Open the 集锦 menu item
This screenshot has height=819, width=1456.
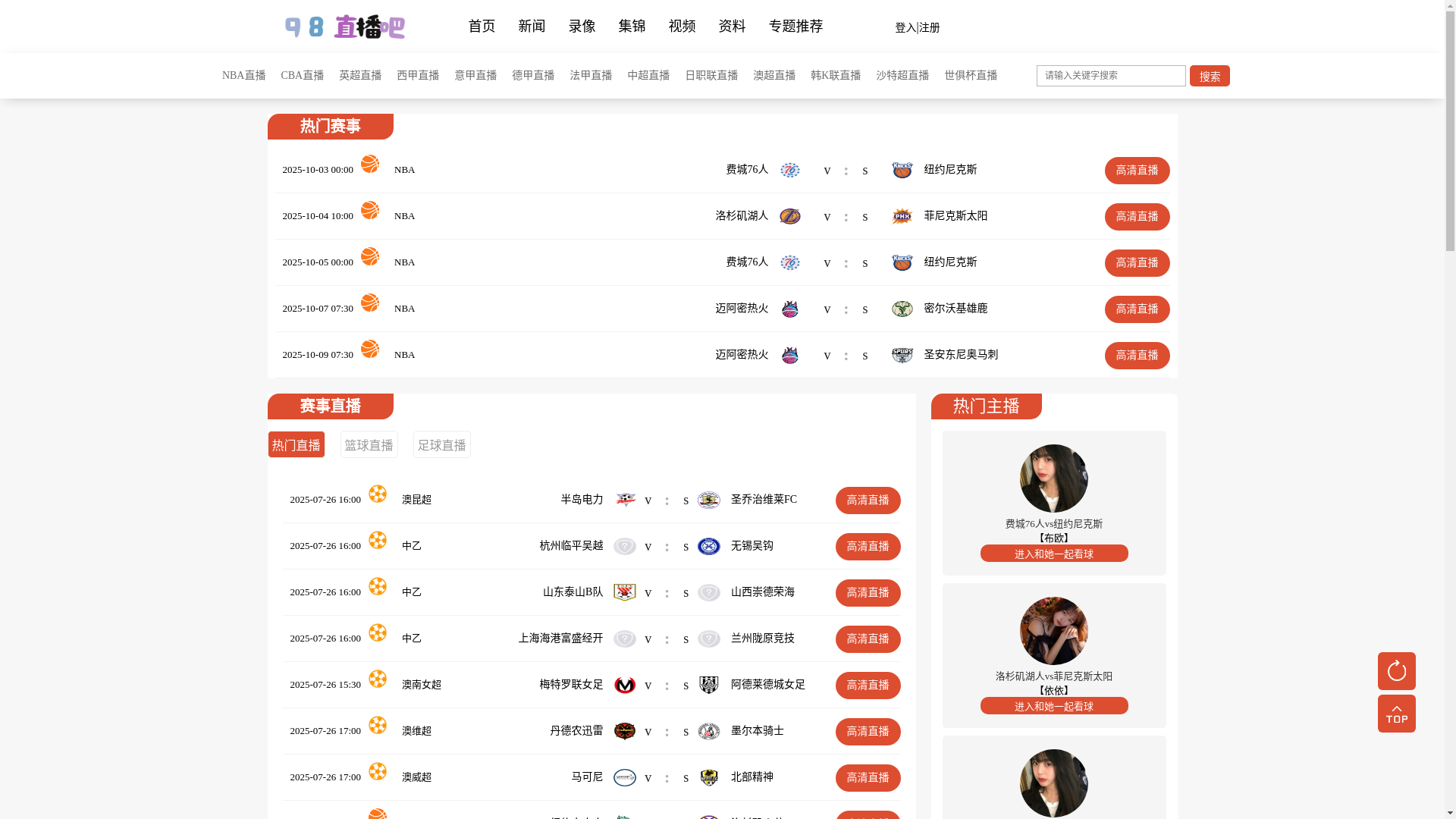pyautogui.click(x=632, y=27)
